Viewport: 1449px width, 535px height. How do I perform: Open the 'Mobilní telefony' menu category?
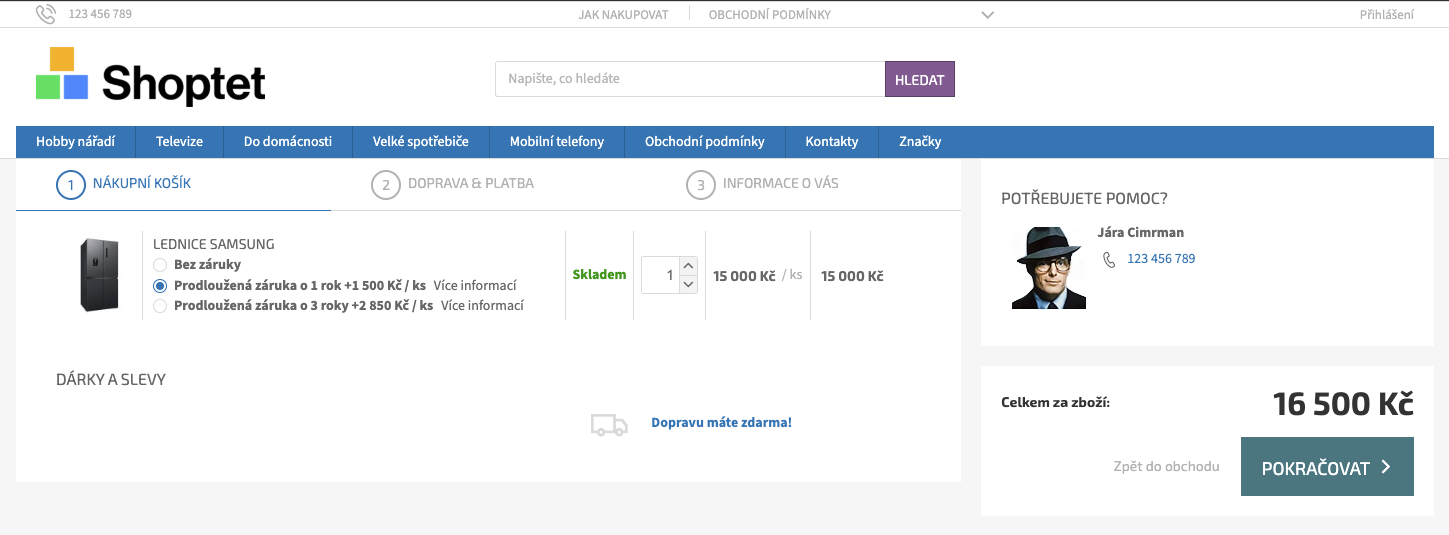556,142
